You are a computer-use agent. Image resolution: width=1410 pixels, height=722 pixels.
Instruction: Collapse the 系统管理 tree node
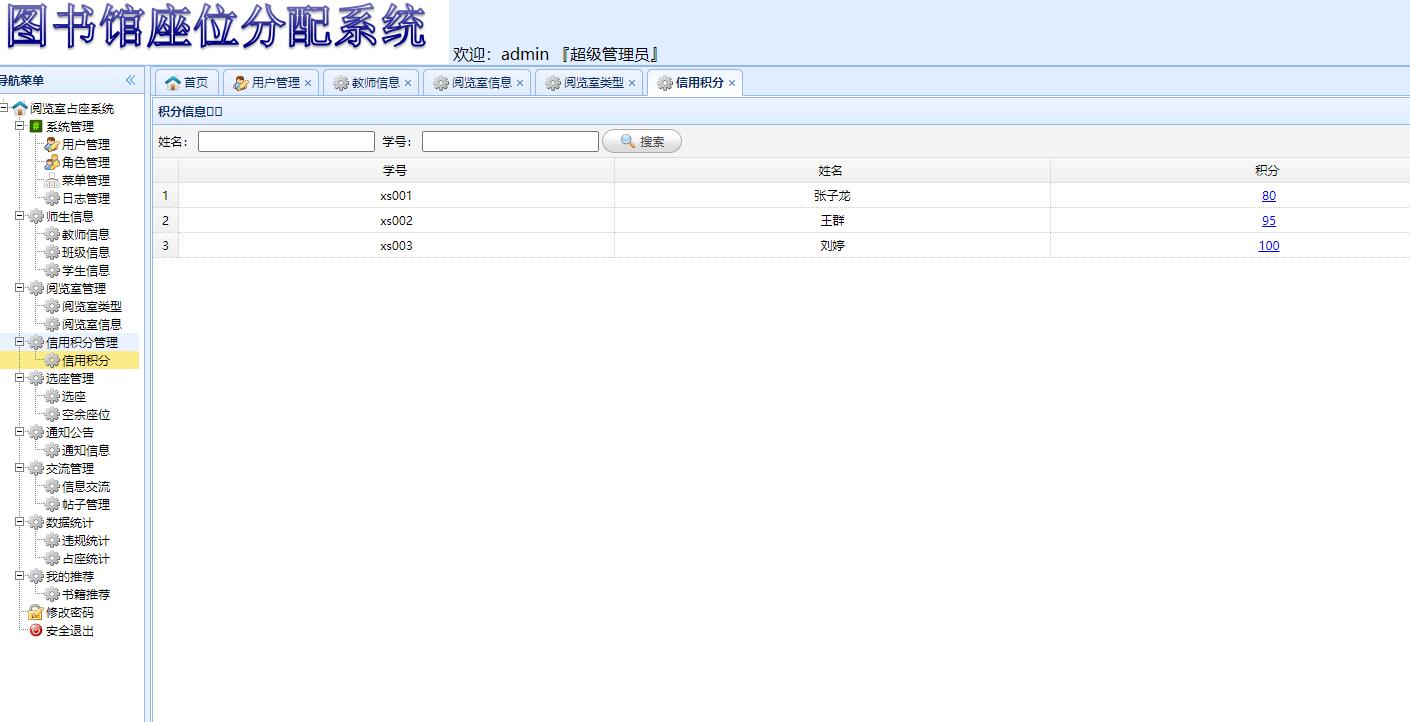point(18,126)
